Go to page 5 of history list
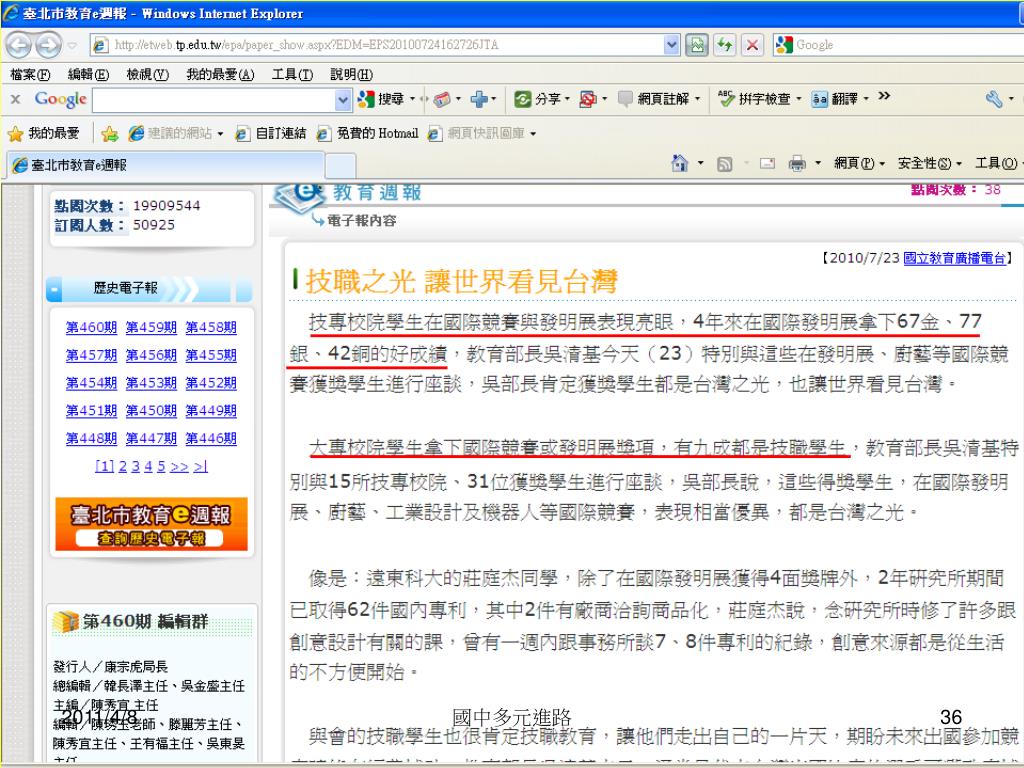 [161, 466]
